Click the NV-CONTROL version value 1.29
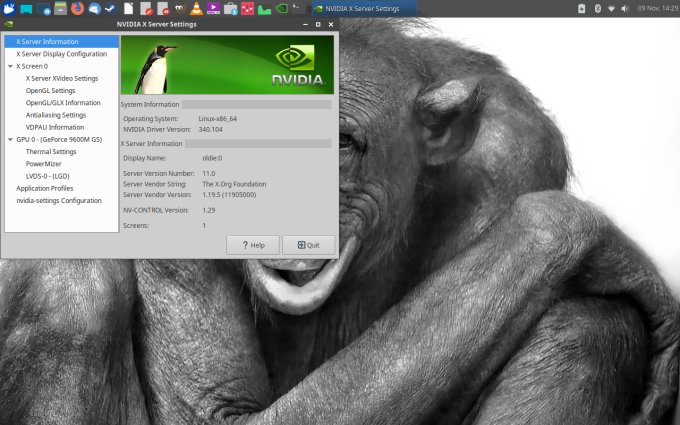 point(209,210)
